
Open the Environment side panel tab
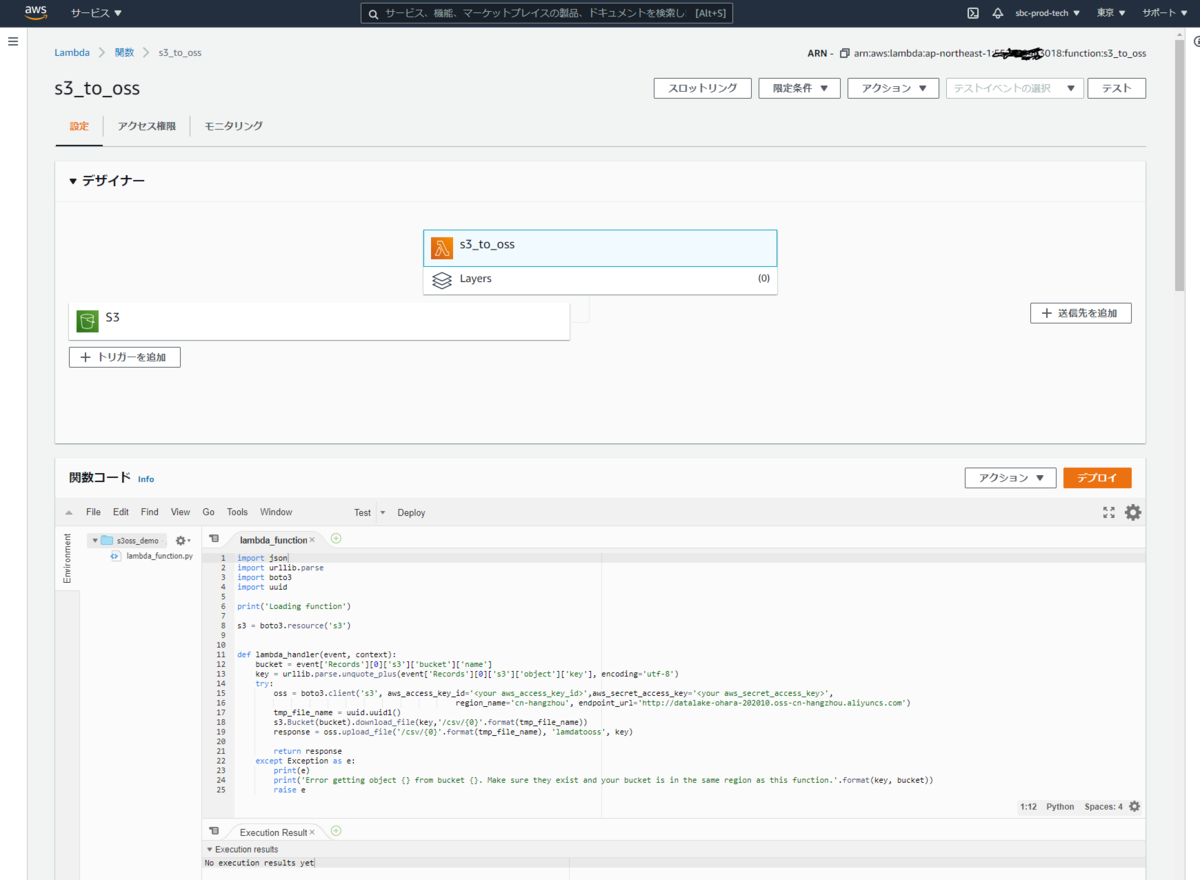click(x=67, y=558)
